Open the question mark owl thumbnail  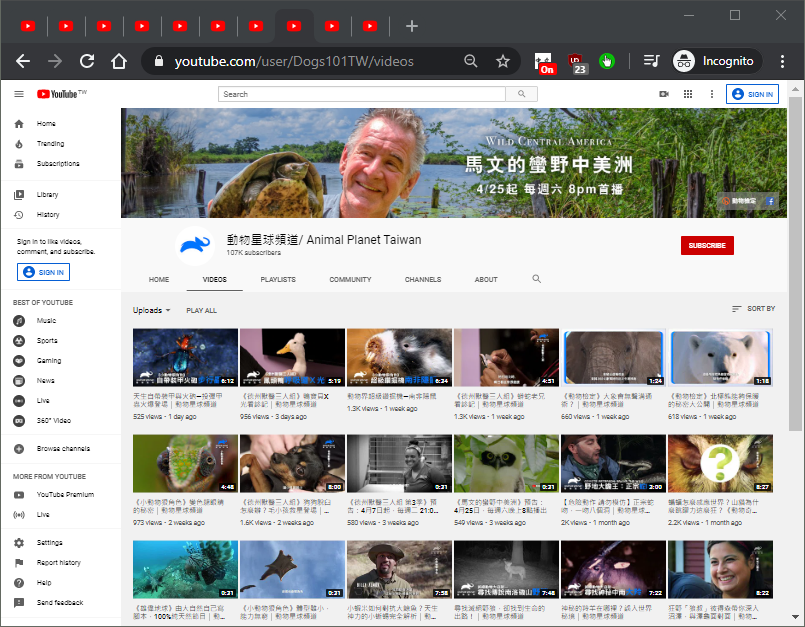point(720,464)
